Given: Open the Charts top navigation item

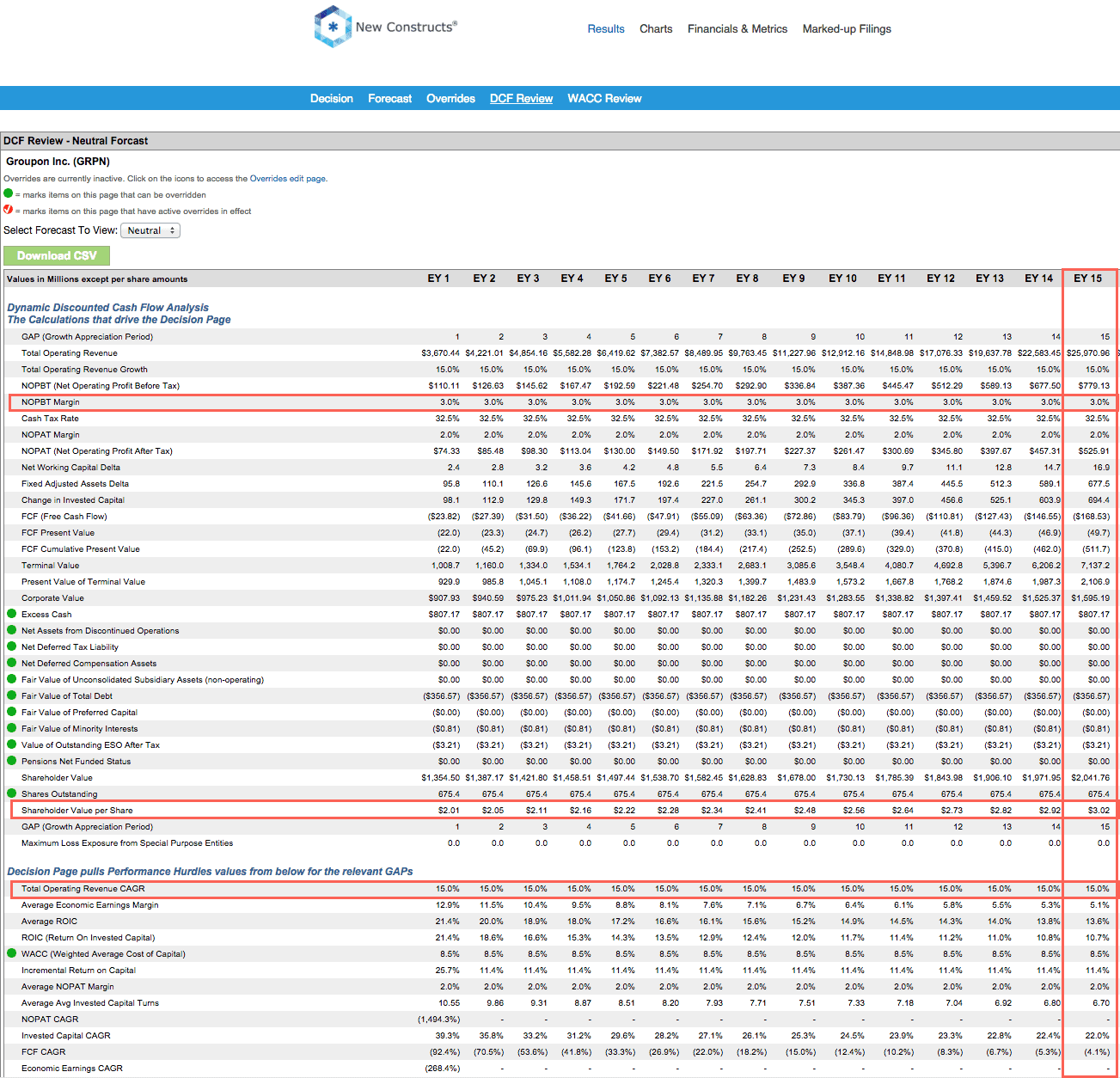Looking at the screenshot, I should (x=656, y=28).
